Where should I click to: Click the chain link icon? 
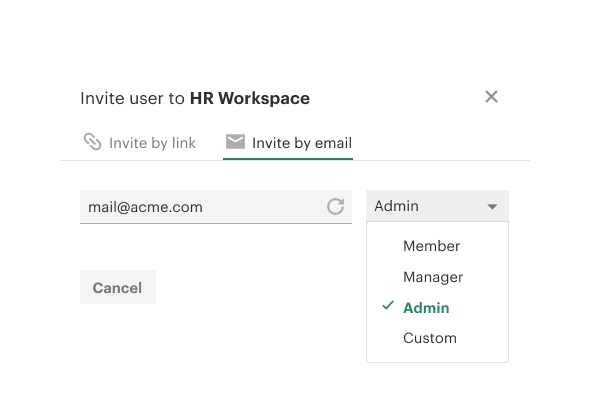tap(92, 142)
